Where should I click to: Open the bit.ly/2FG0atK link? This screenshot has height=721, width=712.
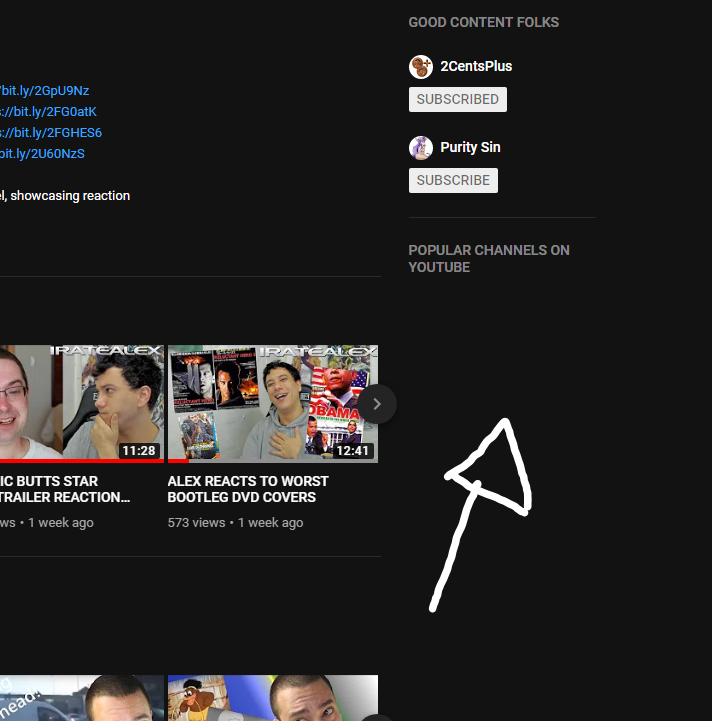(x=48, y=112)
